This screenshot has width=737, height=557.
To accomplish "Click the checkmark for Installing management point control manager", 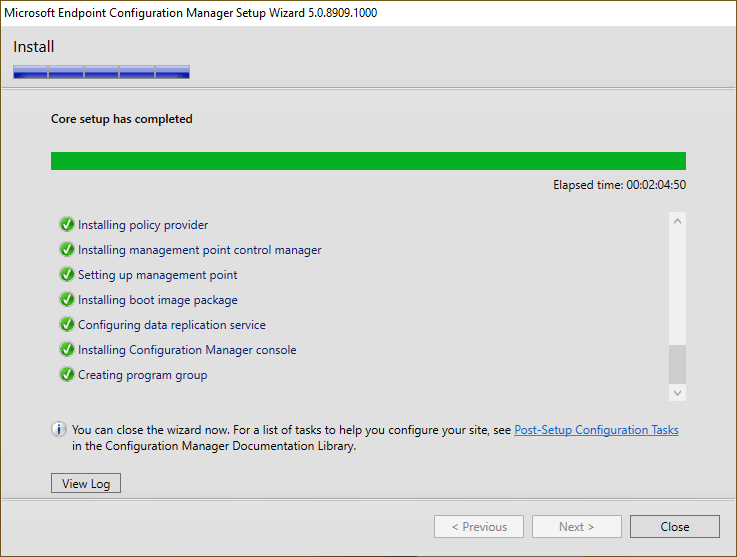I will pyautogui.click(x=67, y=250).
